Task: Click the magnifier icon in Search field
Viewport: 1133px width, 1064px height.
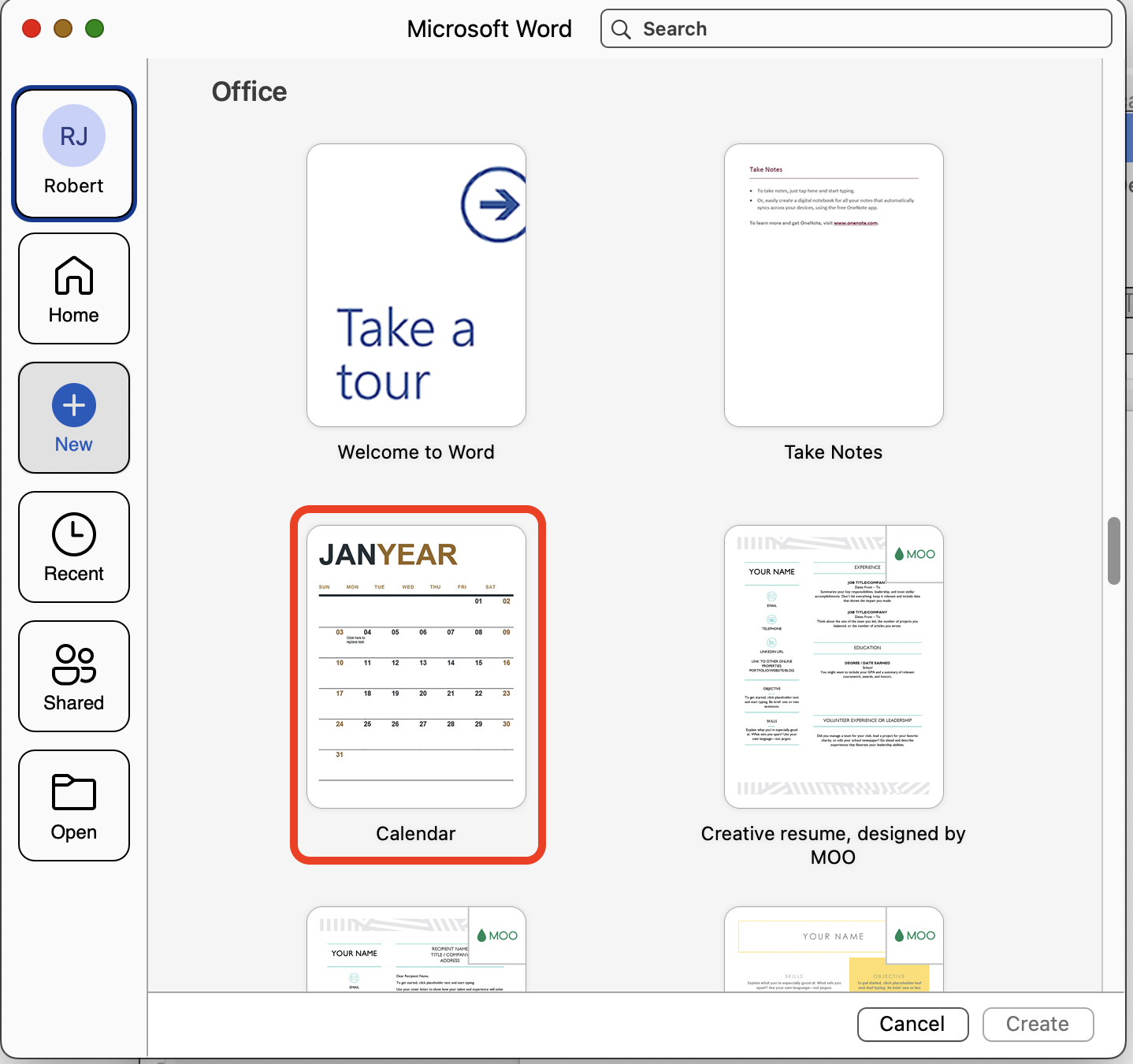Action: [622, 29]
